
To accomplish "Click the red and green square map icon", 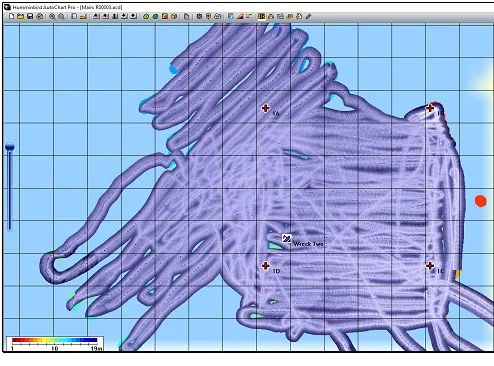I will [x=165, y=16].
